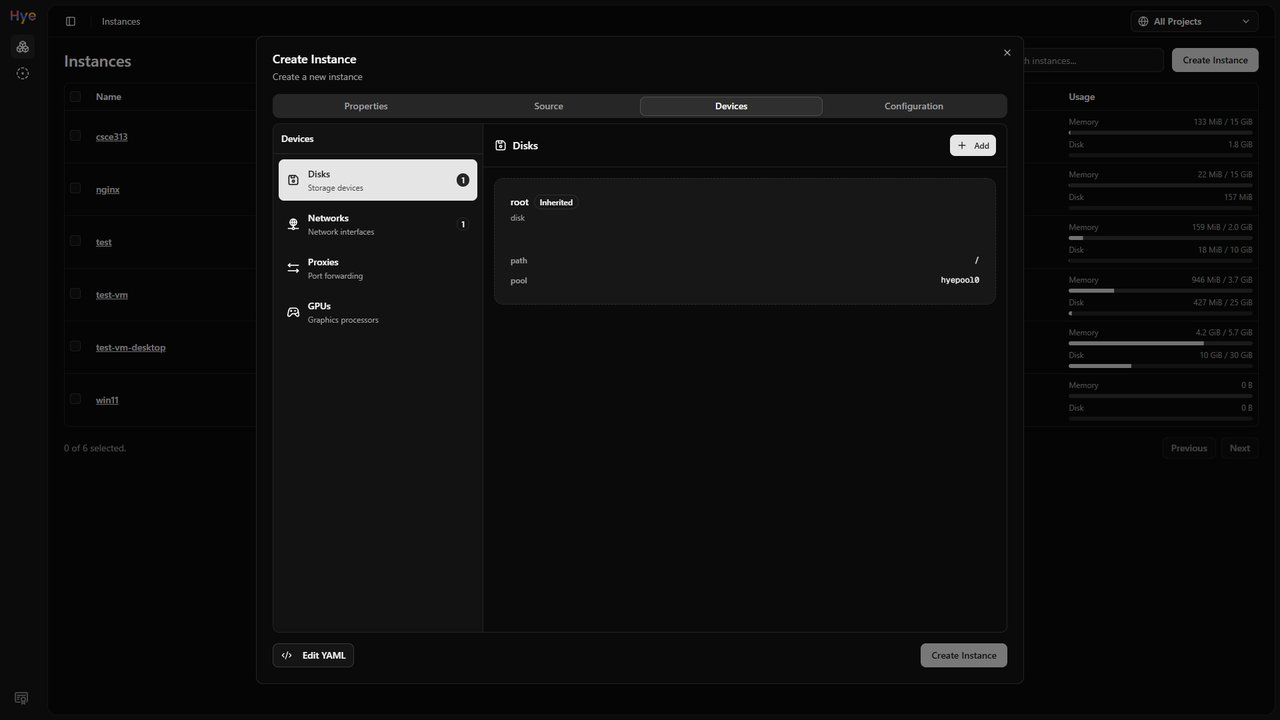
Task: Check the nginx row checkbox
Action: click(75, 188)
